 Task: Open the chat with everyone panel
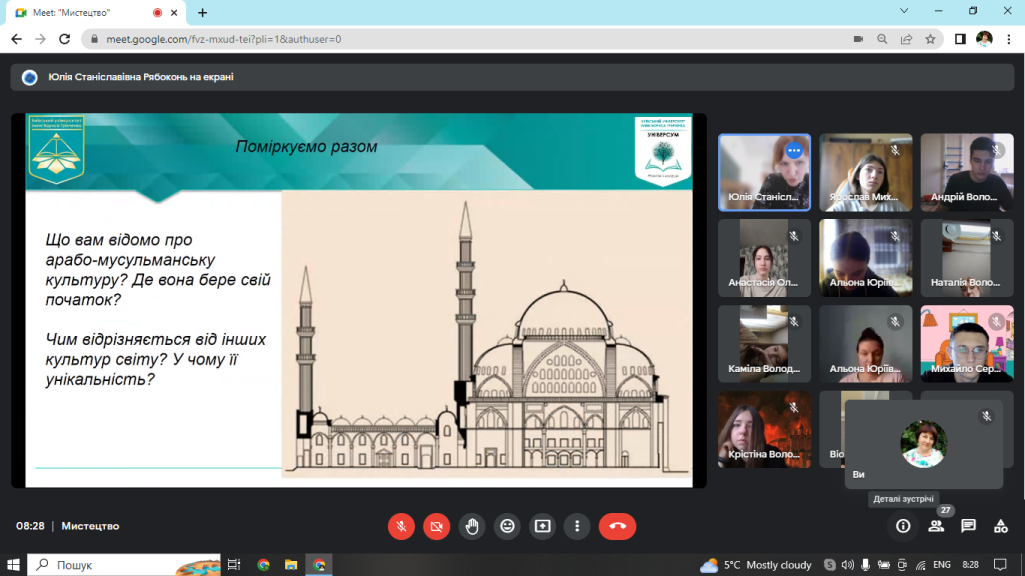coord(968,526)
